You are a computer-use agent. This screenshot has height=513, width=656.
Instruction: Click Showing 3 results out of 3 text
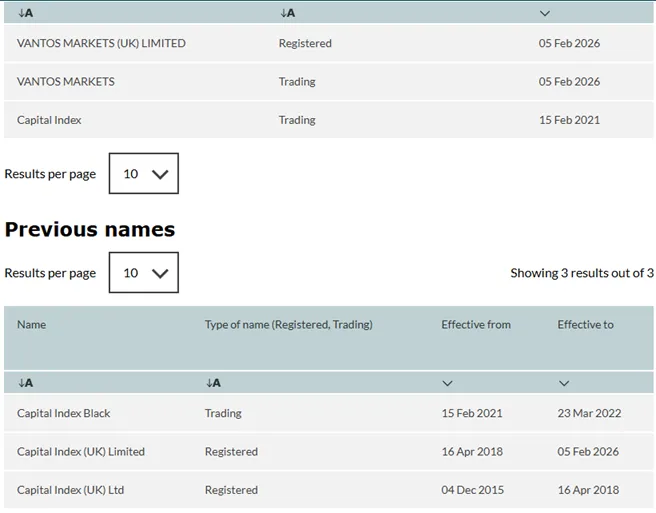[582, 273]
